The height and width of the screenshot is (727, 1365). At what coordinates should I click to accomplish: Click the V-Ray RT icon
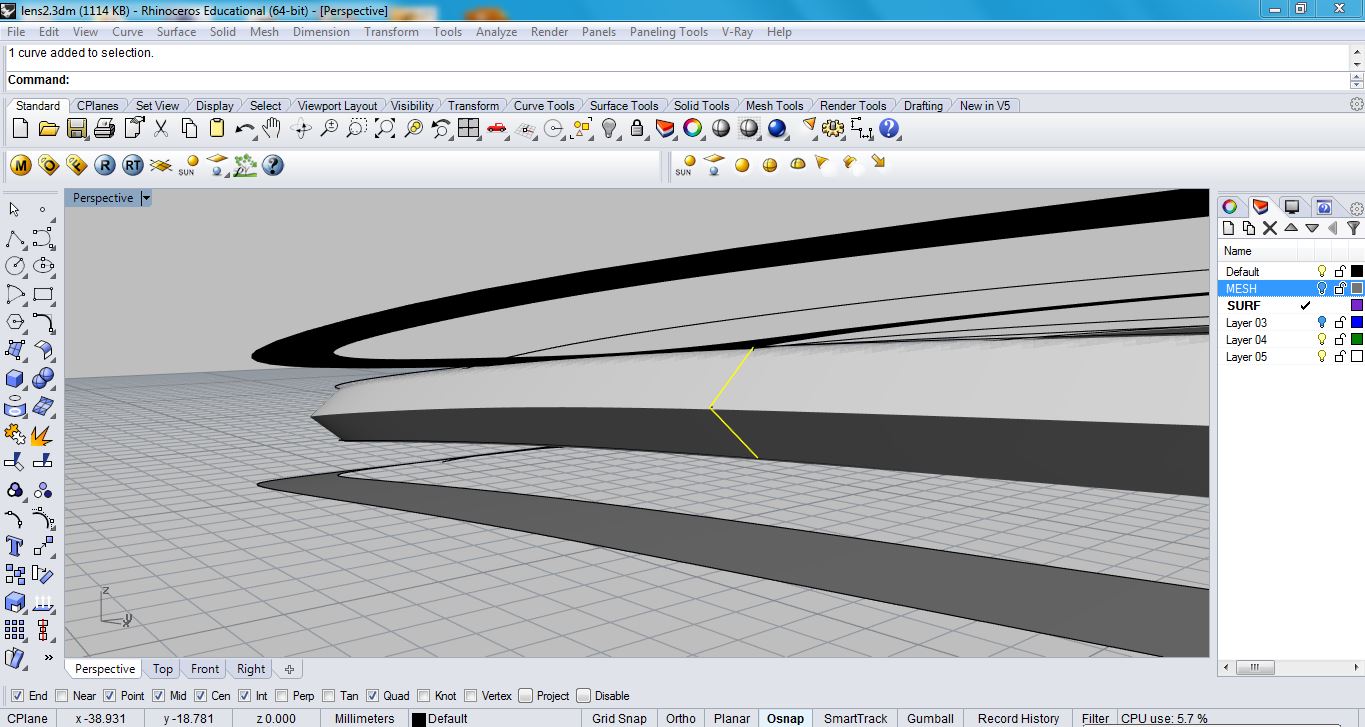[133, 165]
